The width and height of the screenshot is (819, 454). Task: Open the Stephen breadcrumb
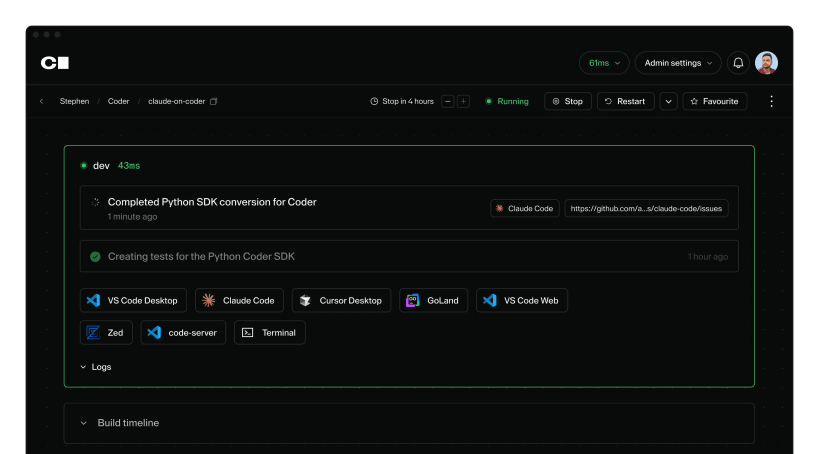click(x=74, y=101)
